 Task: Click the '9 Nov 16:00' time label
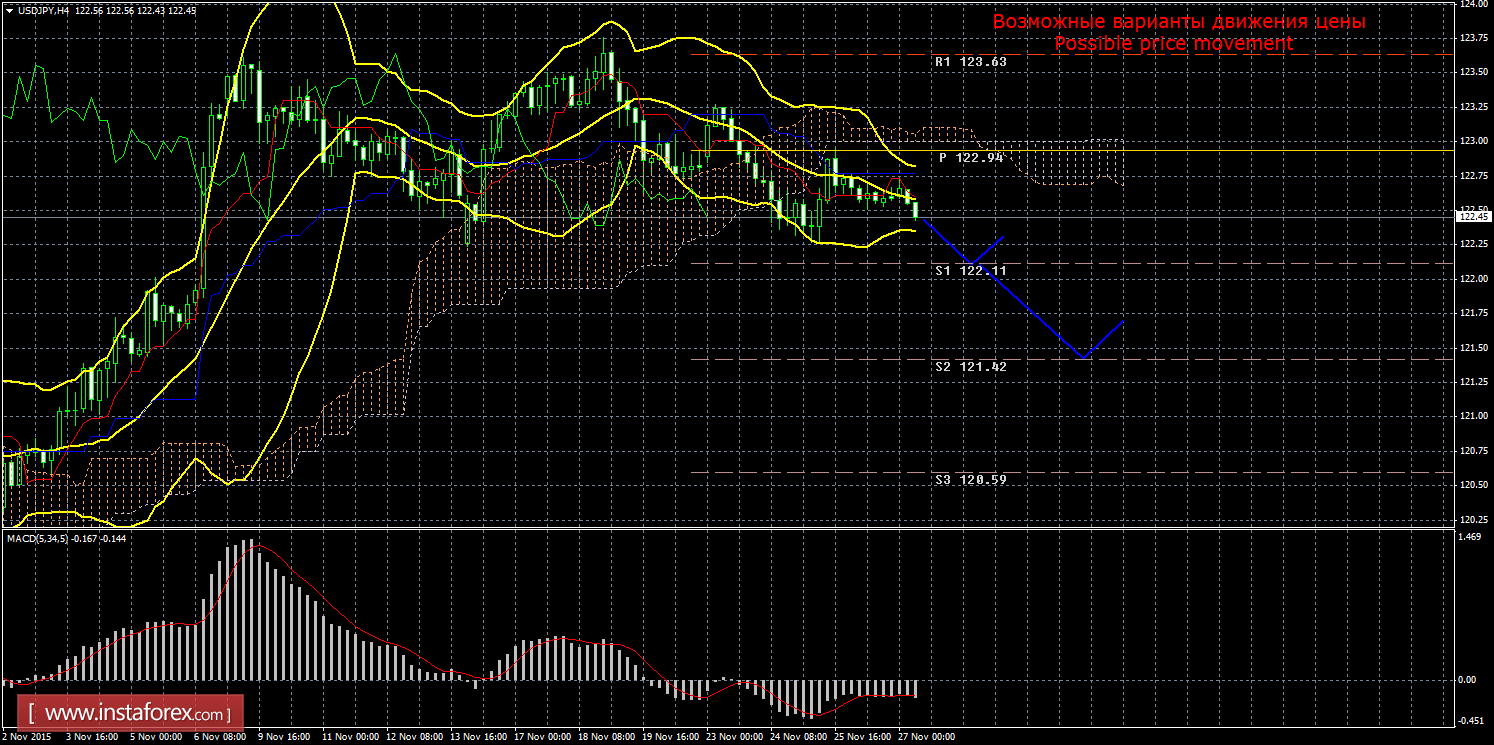[285, 737]
